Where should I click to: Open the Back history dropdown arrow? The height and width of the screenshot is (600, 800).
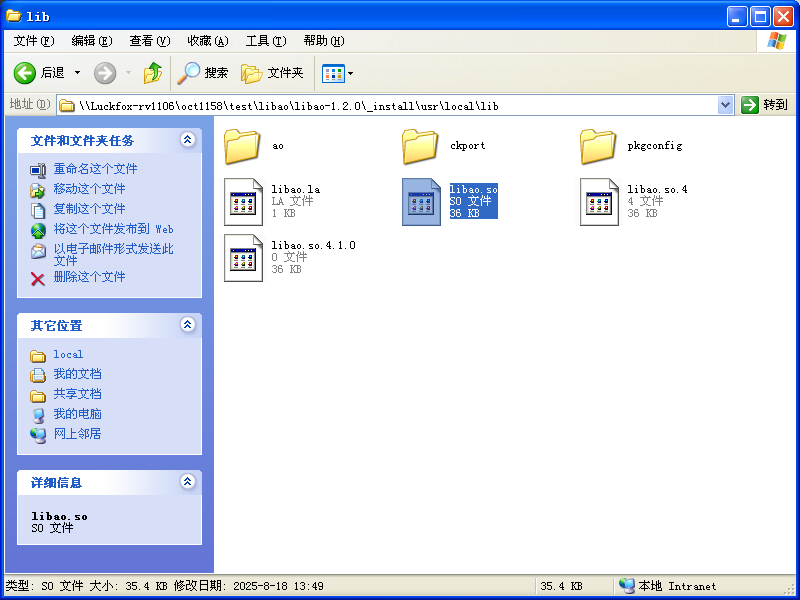[78, 73]
